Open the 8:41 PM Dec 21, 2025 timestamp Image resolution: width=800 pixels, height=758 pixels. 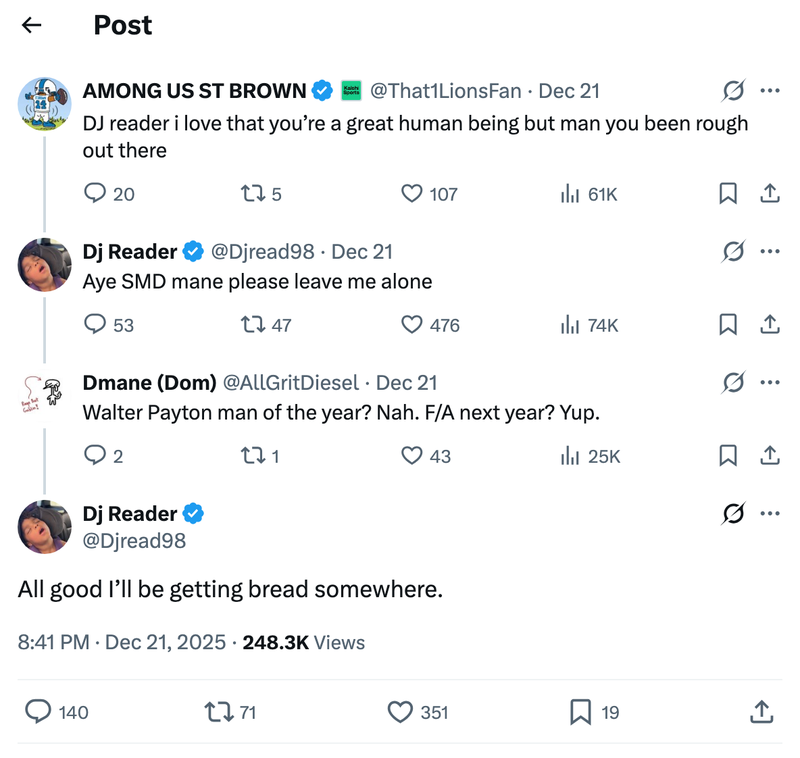(122, 642)
